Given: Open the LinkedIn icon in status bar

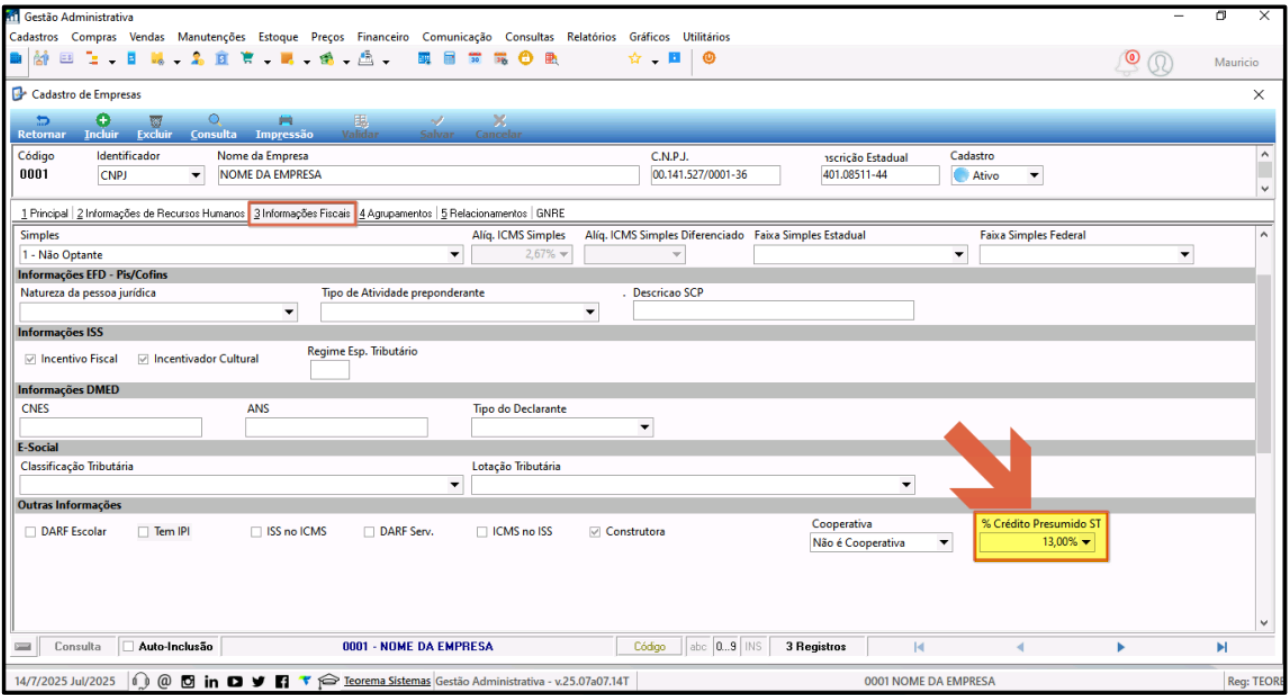Looking at the screenshot, I should tap(211, 681).
